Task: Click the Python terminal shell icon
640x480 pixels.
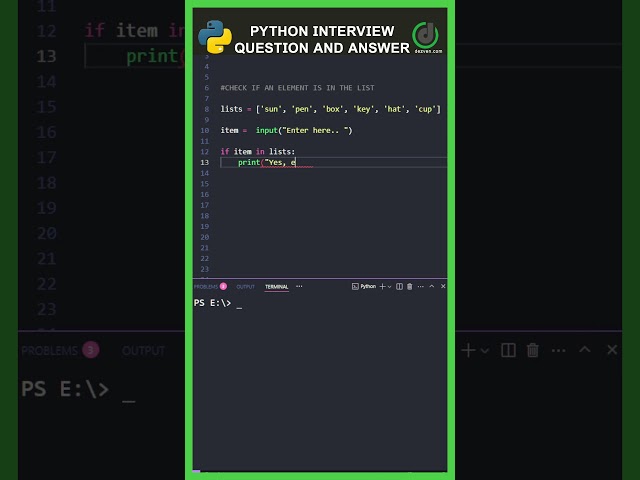Action: click(355, 287)
